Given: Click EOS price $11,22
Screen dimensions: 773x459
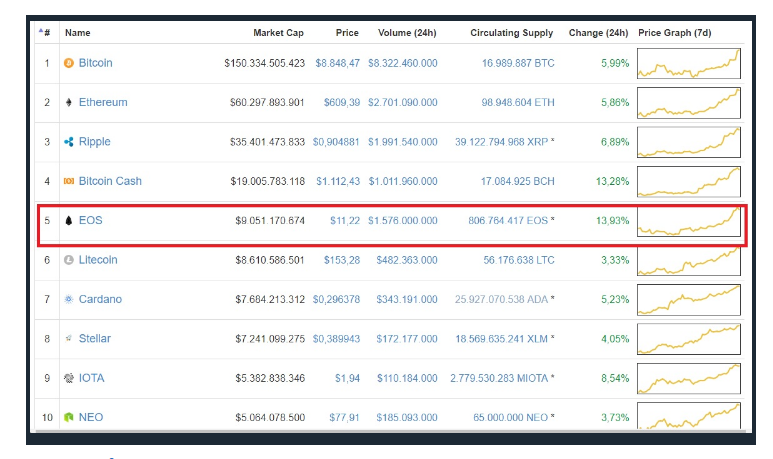Looking at the screenshot, I should [x=345, y=221].
